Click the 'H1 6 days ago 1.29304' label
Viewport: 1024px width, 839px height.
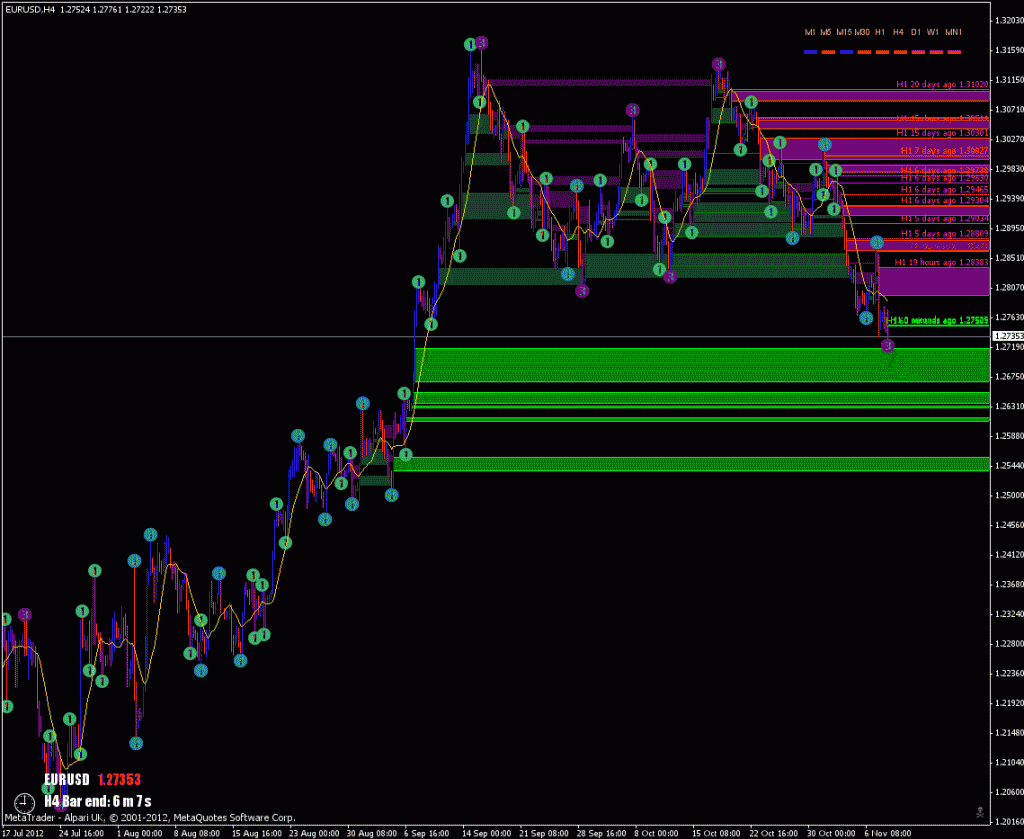click(x=944, y=200)
